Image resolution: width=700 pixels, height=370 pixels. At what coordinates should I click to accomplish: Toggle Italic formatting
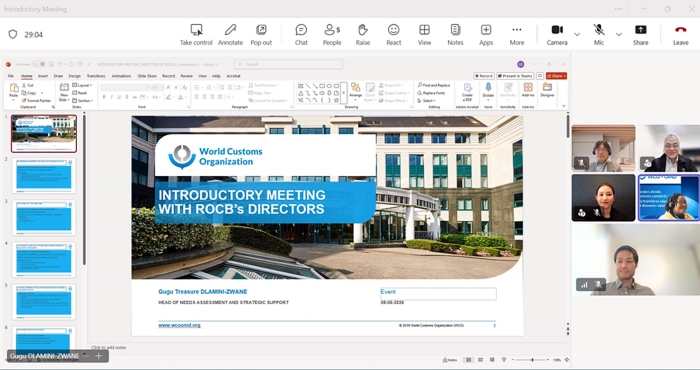click(112, 97)
